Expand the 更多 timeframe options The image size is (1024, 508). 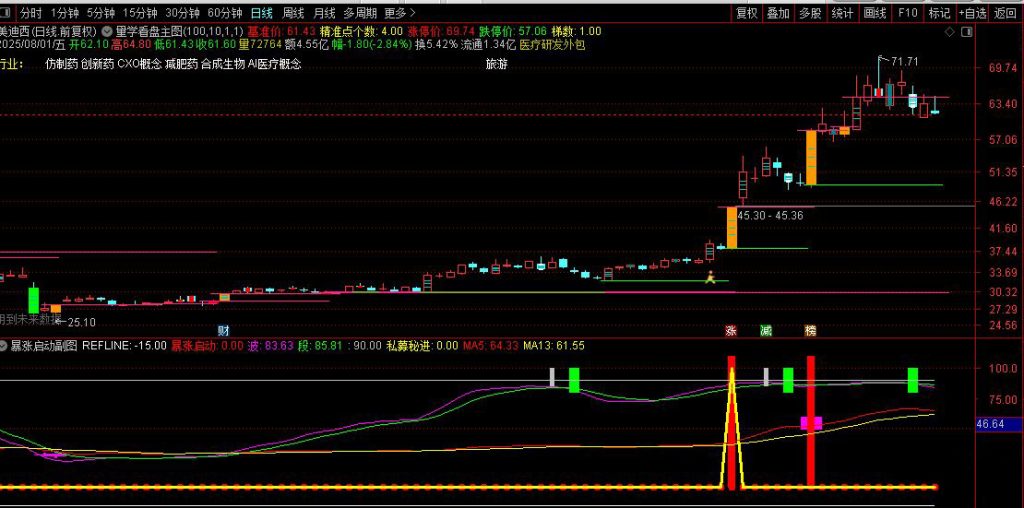(400, 13)
